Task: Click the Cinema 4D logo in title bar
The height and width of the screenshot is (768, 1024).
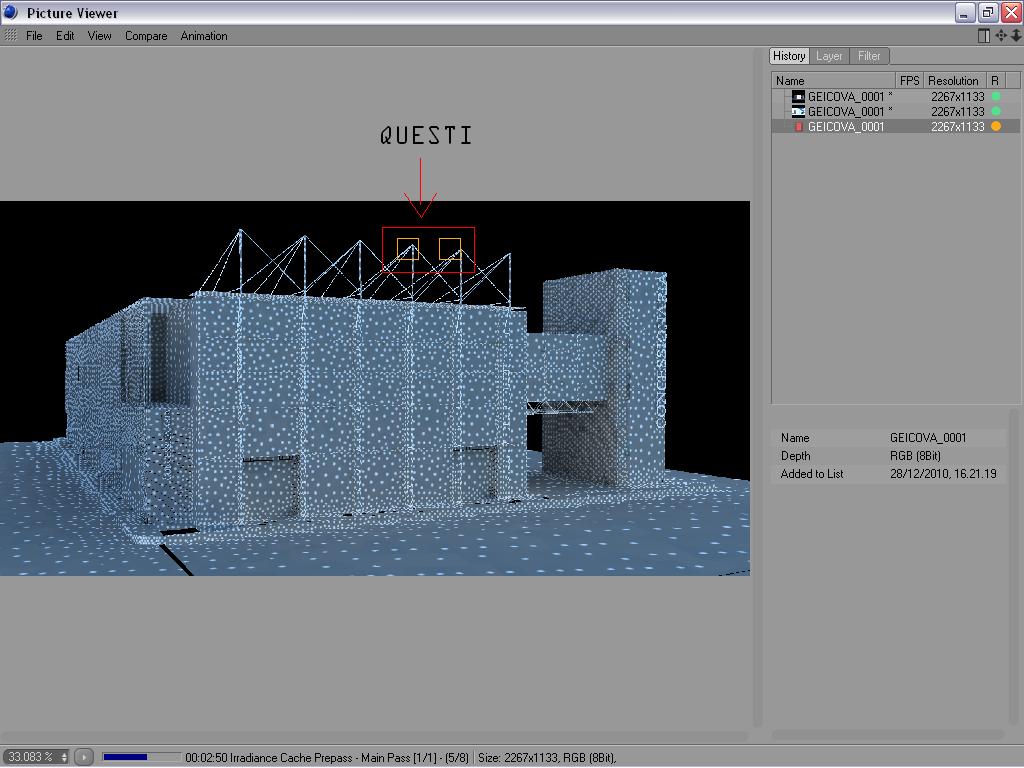Action: (x=10, y=12)
